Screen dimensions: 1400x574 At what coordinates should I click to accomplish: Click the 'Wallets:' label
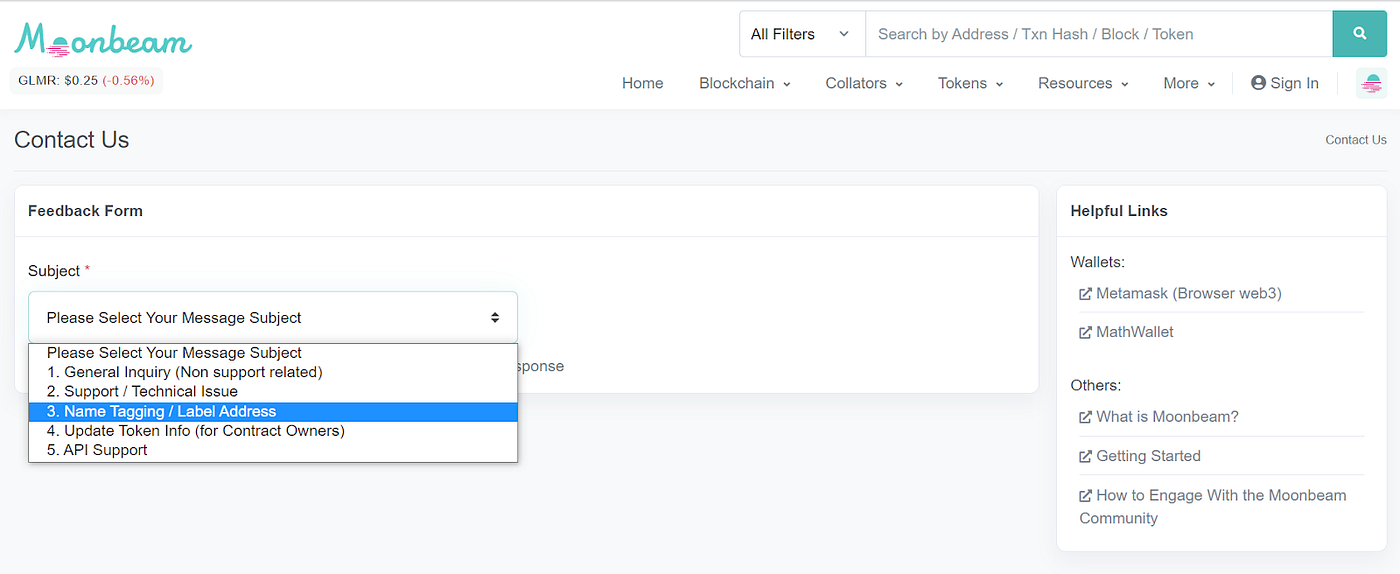(x=1097, y=262)
